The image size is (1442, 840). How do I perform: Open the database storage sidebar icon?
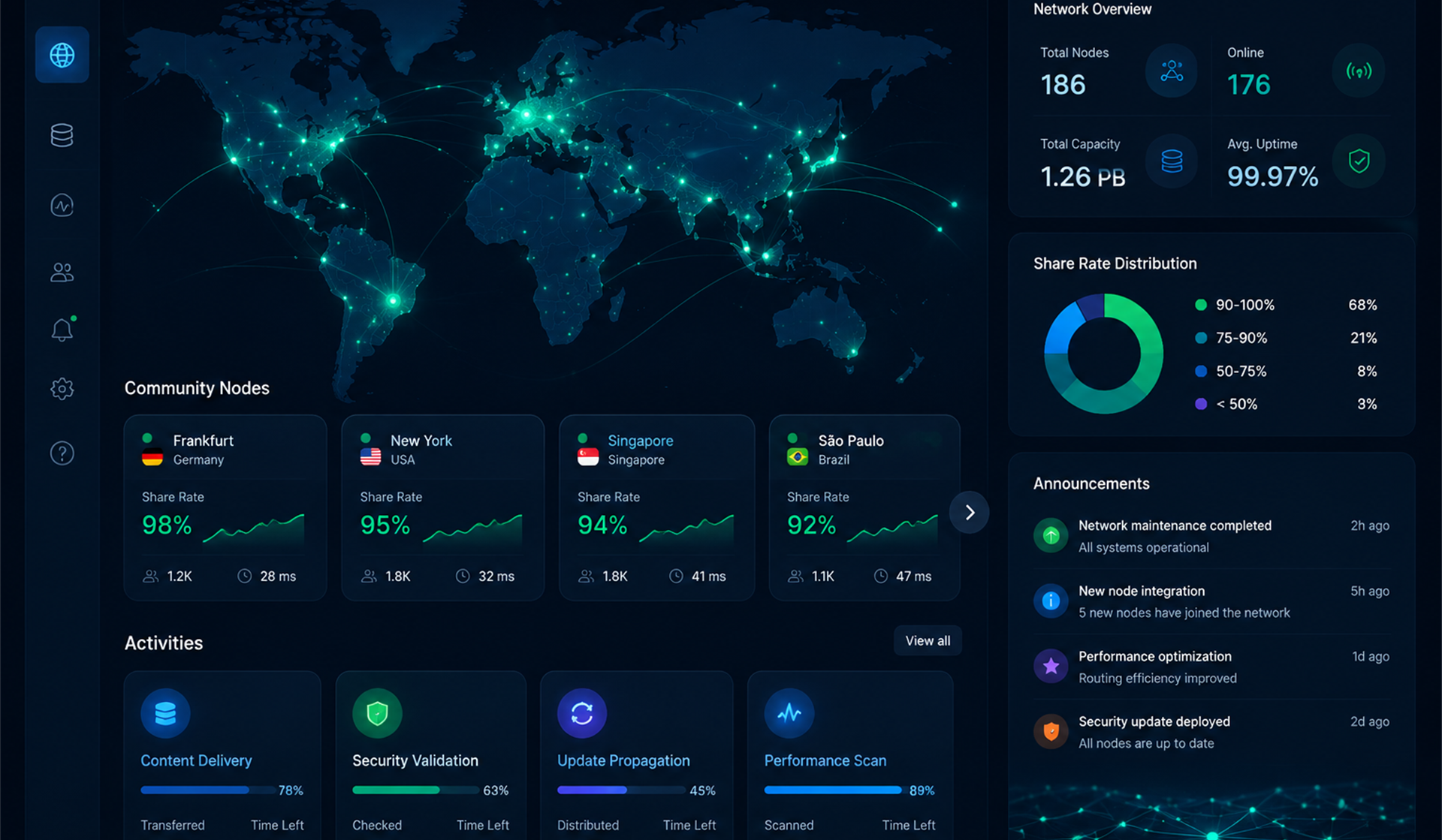tap(62, 136)
